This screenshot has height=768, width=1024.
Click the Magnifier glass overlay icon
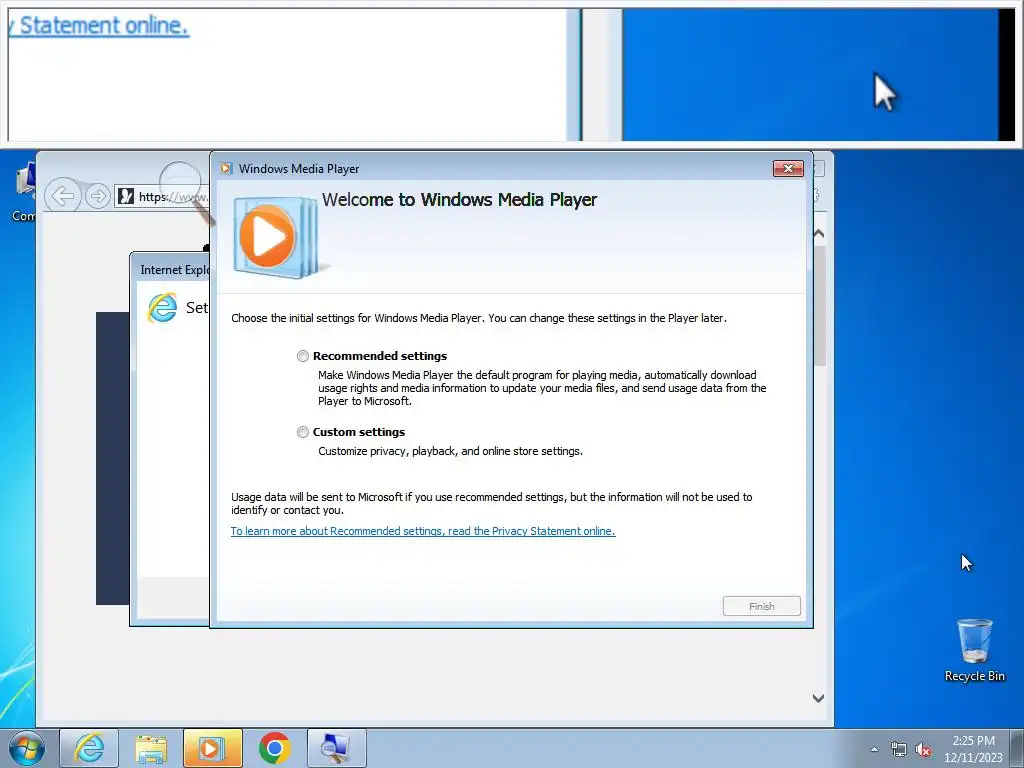coord(186,191)
